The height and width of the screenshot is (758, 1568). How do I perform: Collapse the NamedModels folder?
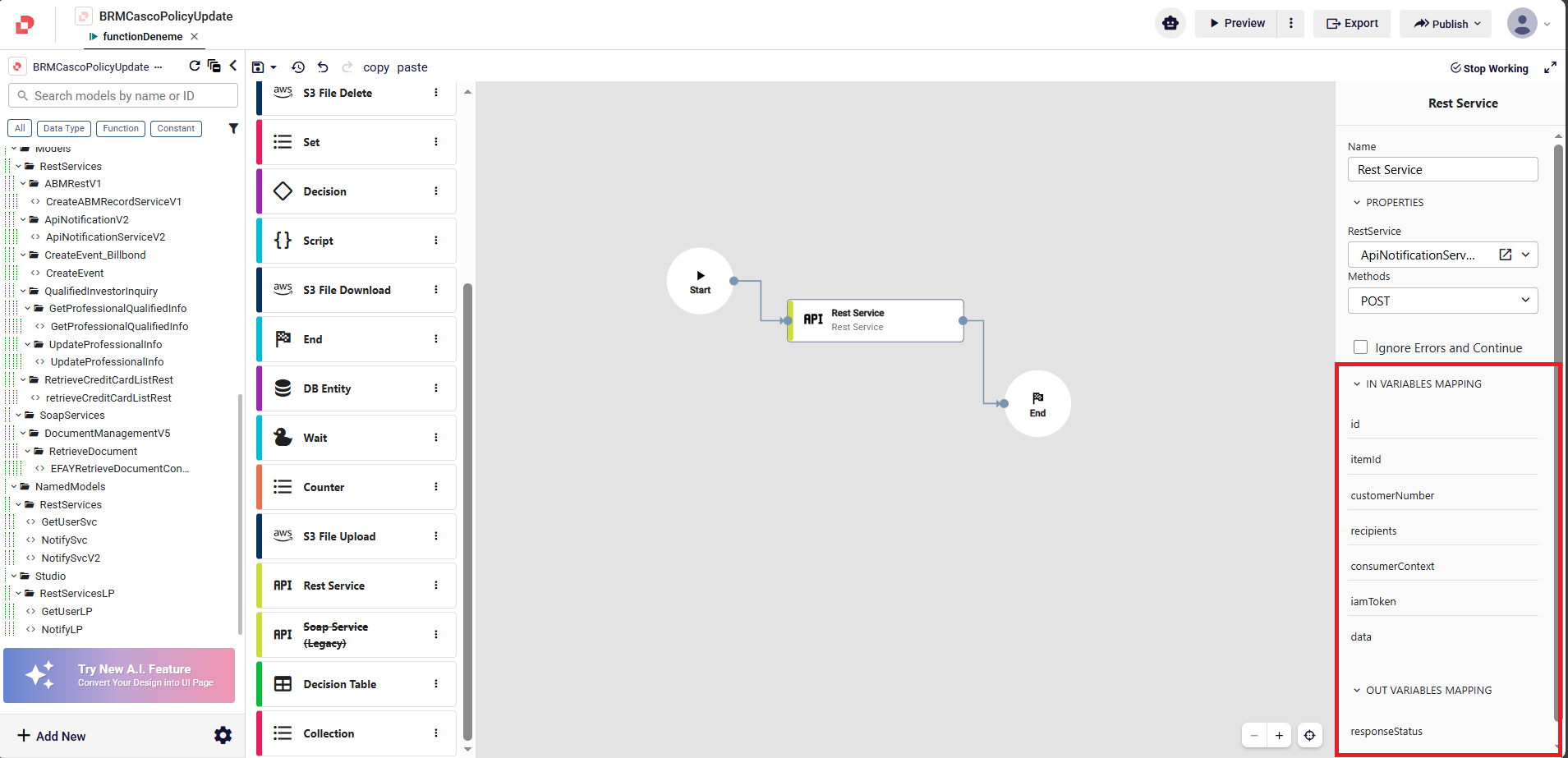click(14, 486)
